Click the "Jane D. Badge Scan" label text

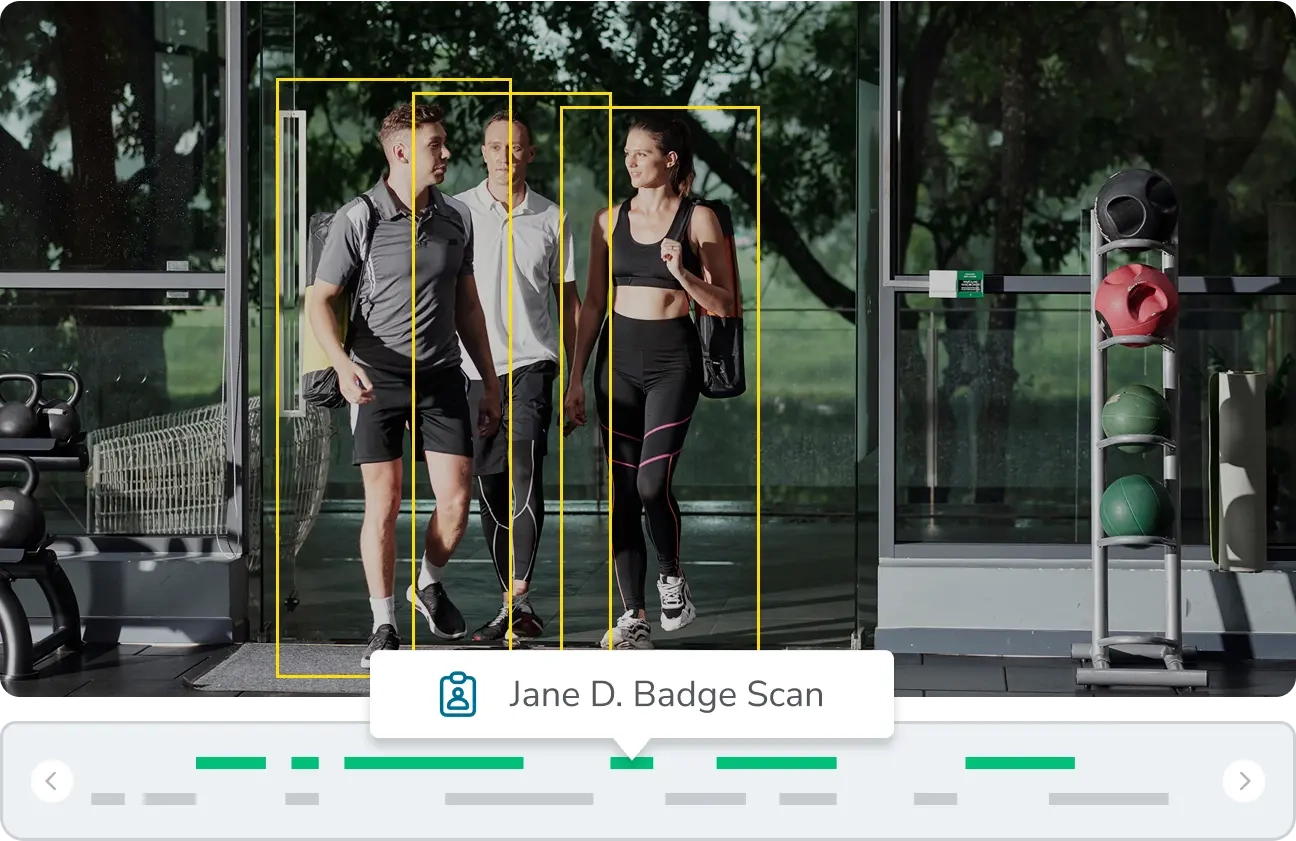(x=667, y=693)
